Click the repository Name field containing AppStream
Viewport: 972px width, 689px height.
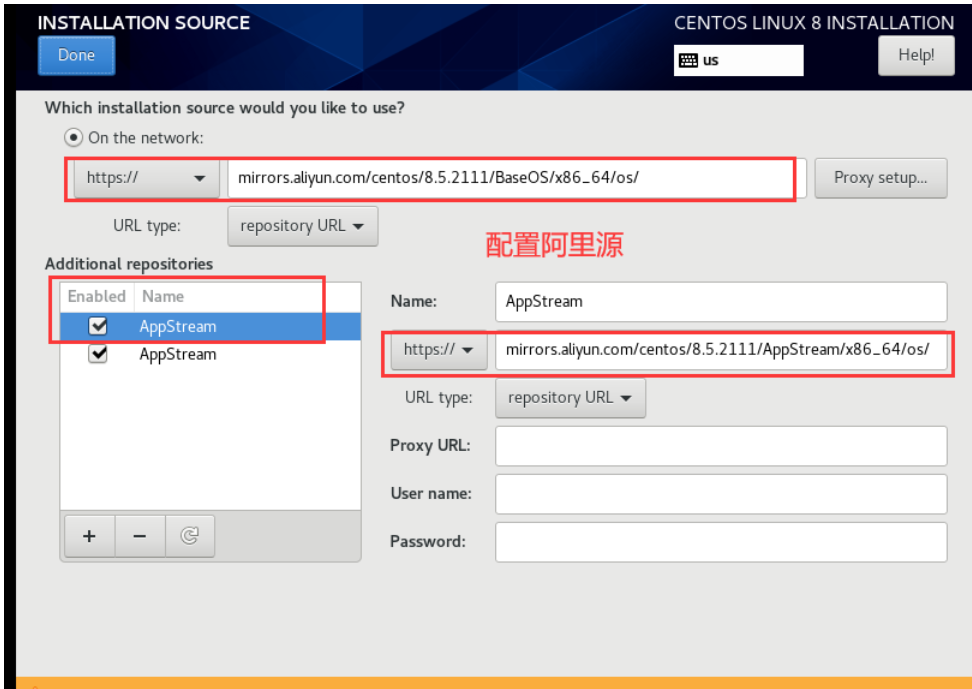coord(720,301)
